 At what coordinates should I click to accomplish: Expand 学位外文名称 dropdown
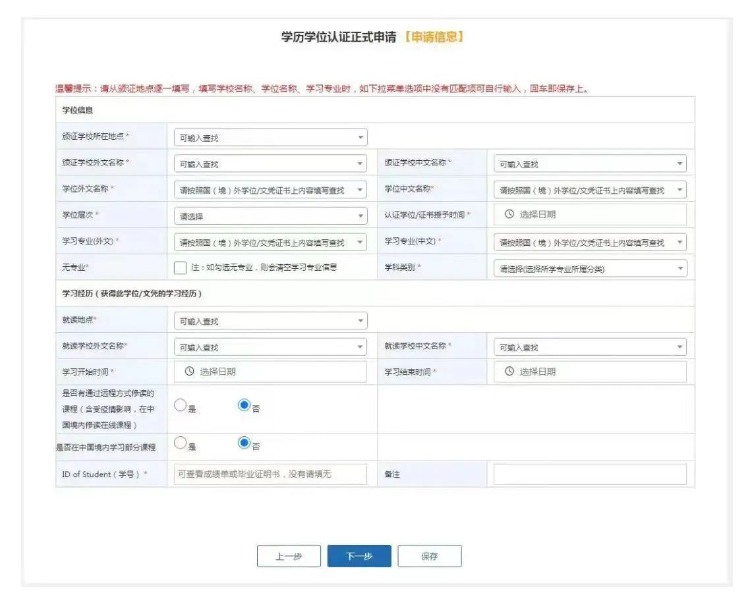pos(270,190)
